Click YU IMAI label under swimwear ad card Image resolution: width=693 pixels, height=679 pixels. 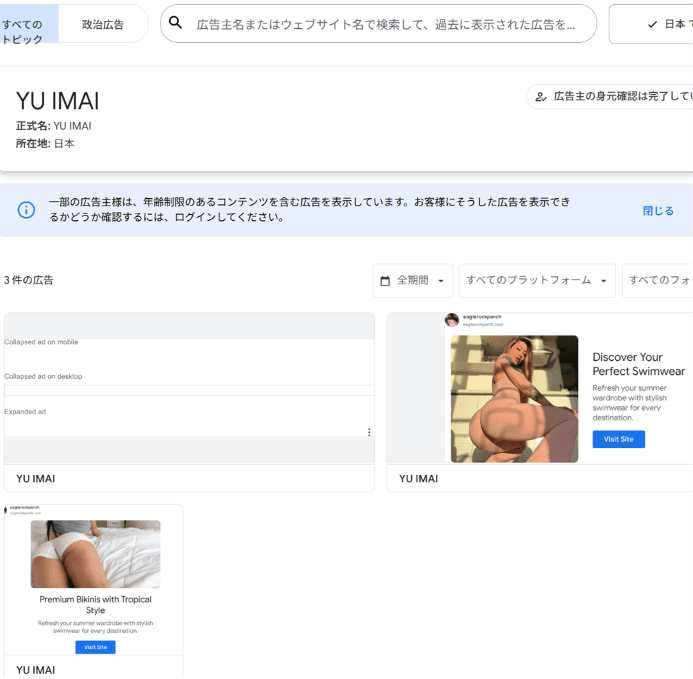tap(419, 479)
